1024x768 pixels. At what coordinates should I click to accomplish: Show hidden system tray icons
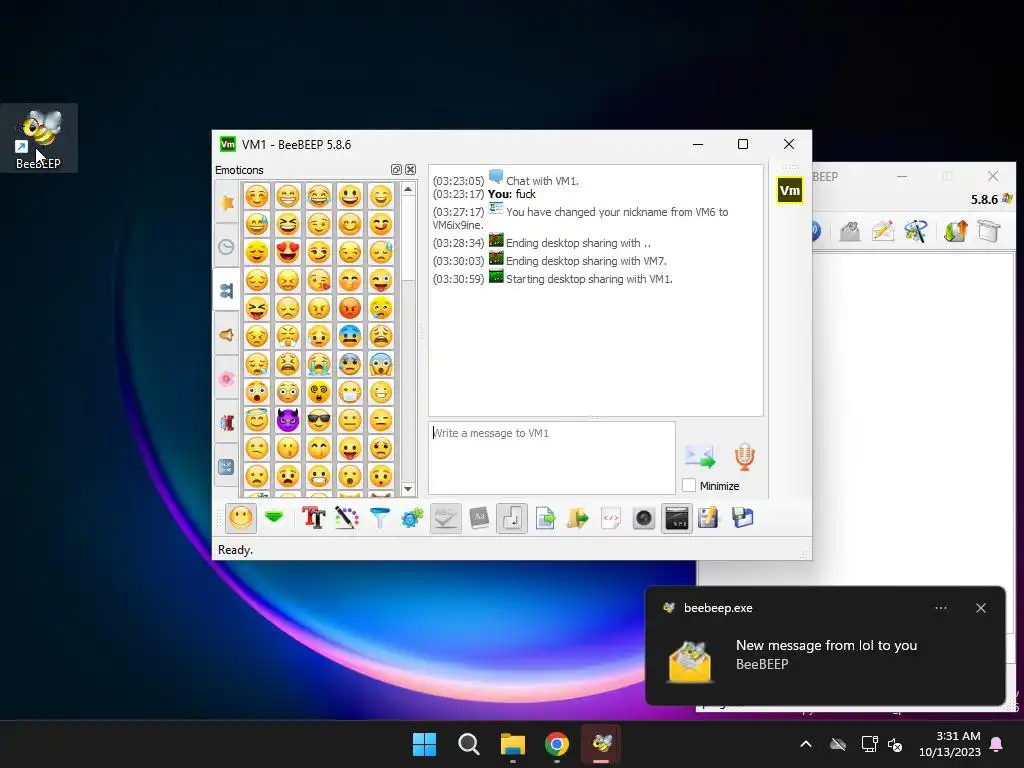point(806,744)
